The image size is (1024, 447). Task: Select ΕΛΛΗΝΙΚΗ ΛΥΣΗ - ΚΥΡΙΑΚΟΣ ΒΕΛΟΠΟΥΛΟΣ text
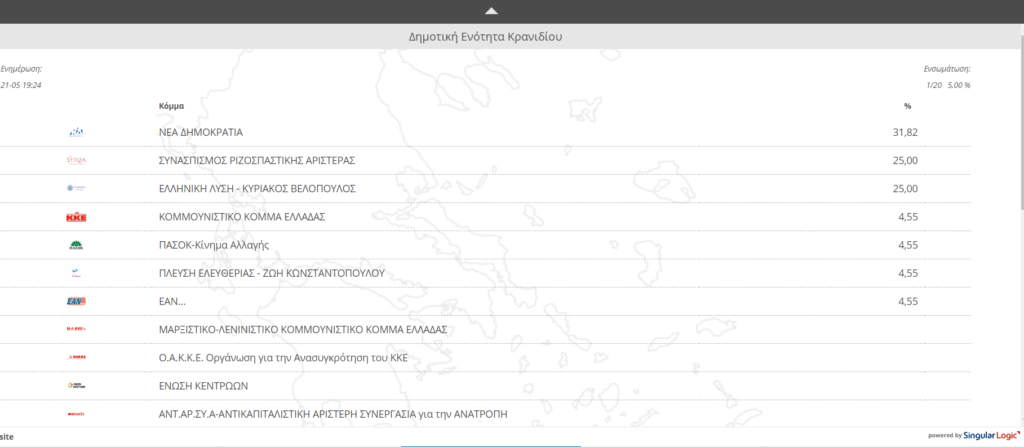point(257,188)
